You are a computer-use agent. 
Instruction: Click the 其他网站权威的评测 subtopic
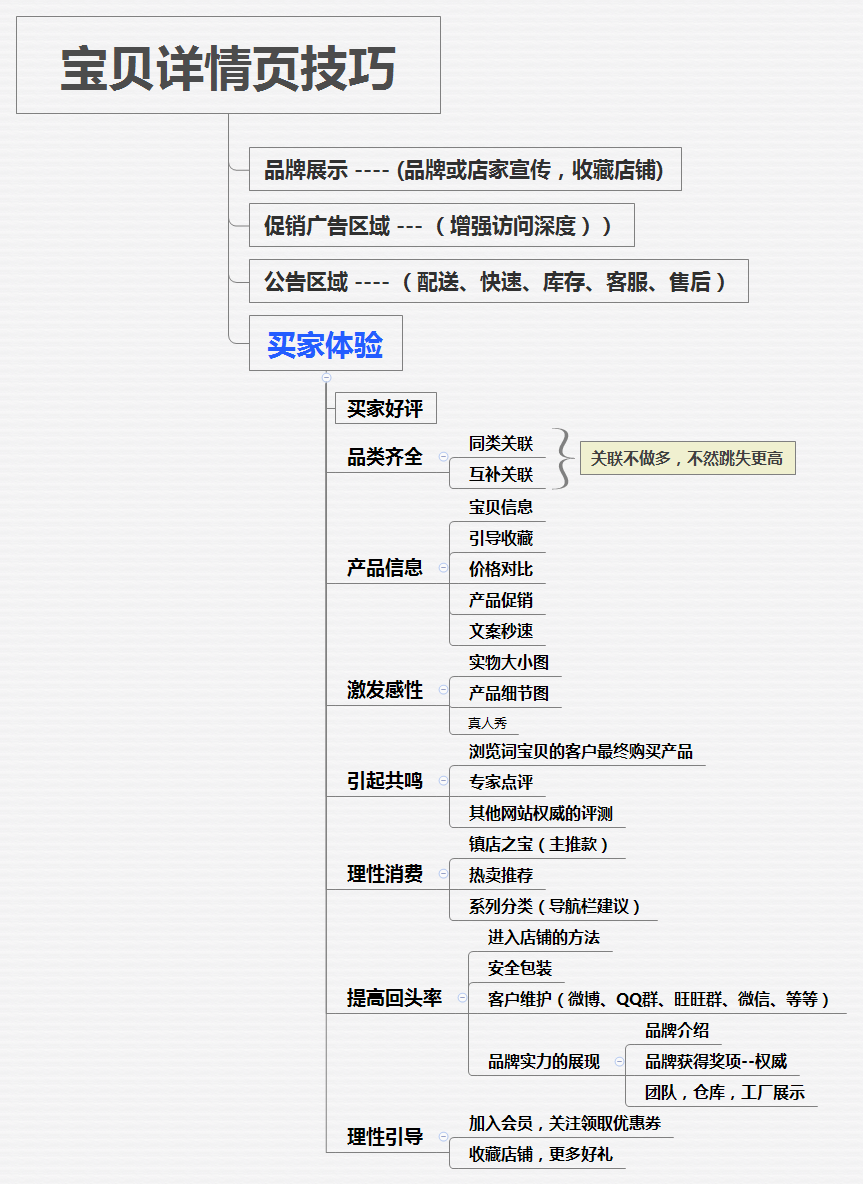541,813
